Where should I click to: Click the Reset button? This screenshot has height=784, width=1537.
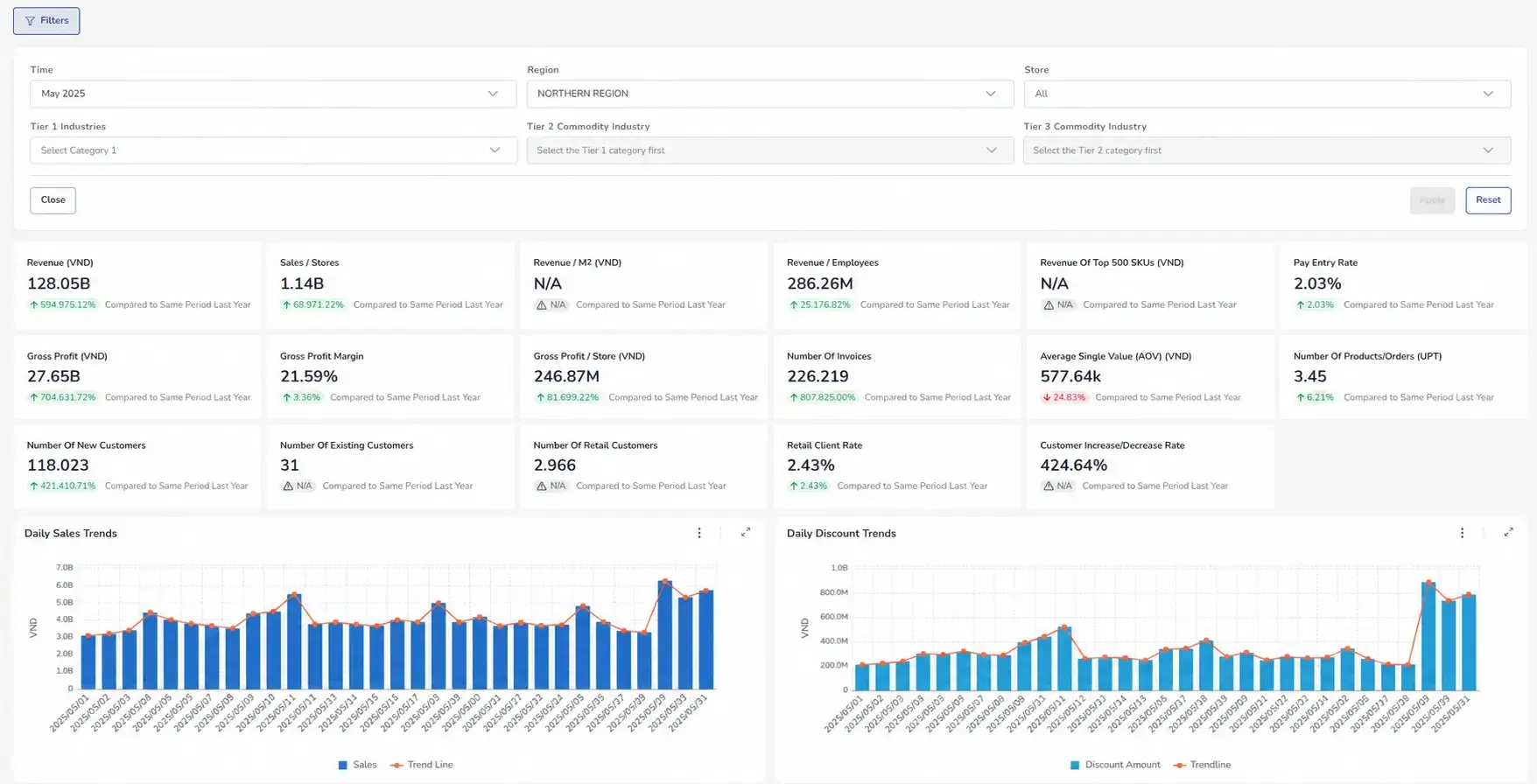pos(1488,200)
